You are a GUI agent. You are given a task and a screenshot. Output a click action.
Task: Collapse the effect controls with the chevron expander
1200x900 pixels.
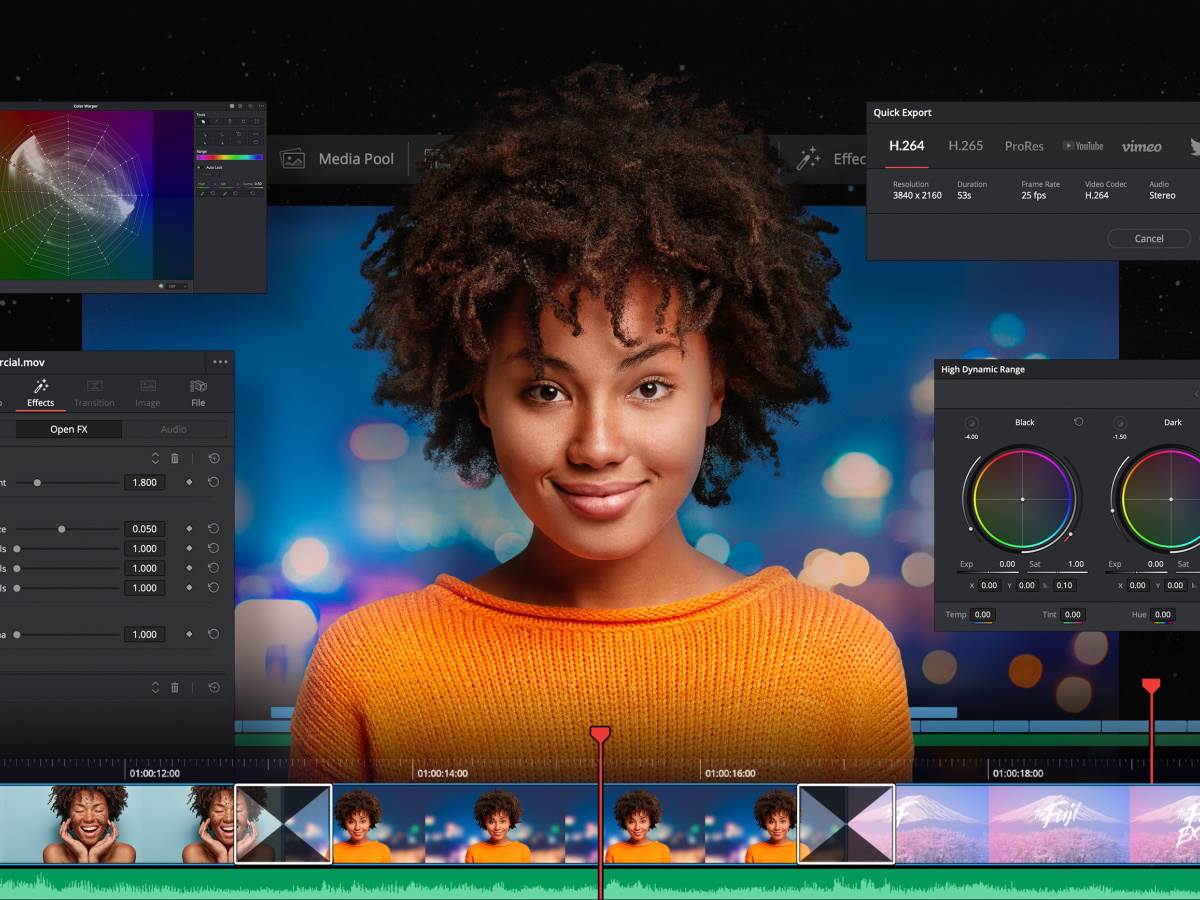(156, 459)
